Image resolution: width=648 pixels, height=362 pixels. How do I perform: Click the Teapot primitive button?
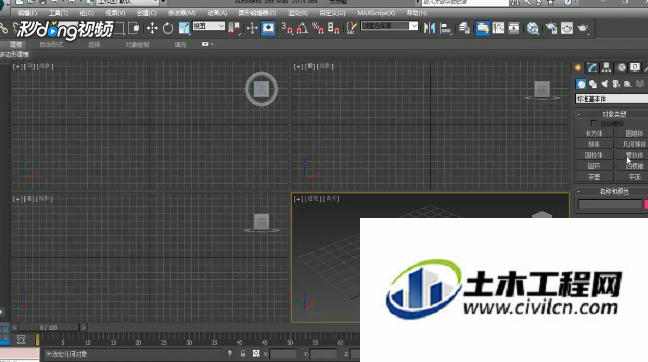pos(594,177)
